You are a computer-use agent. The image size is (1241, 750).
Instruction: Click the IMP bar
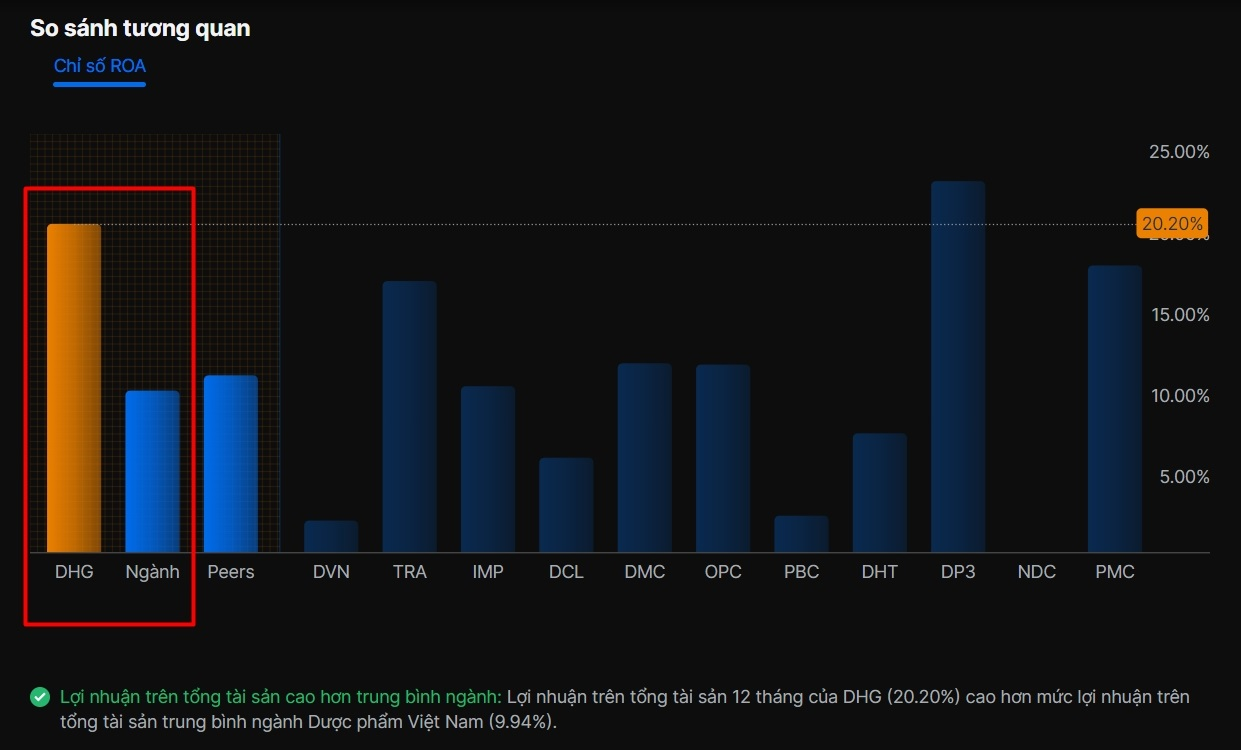[488, 469]
